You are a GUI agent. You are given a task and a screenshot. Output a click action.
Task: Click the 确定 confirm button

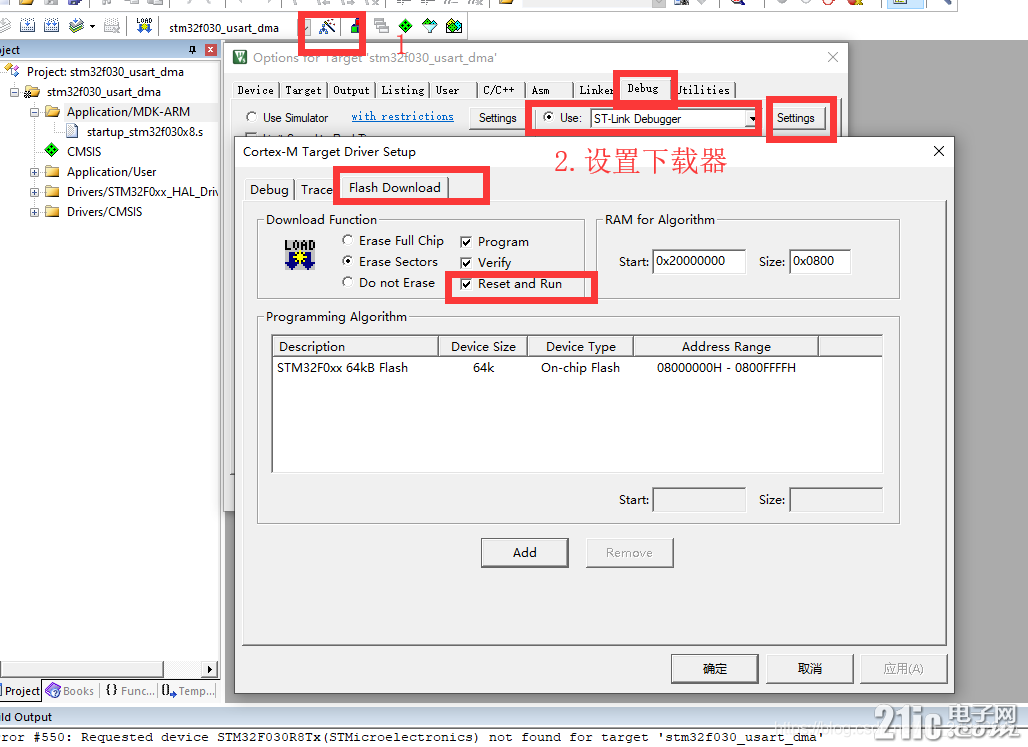pyautogui.click(x=715, y=668)
